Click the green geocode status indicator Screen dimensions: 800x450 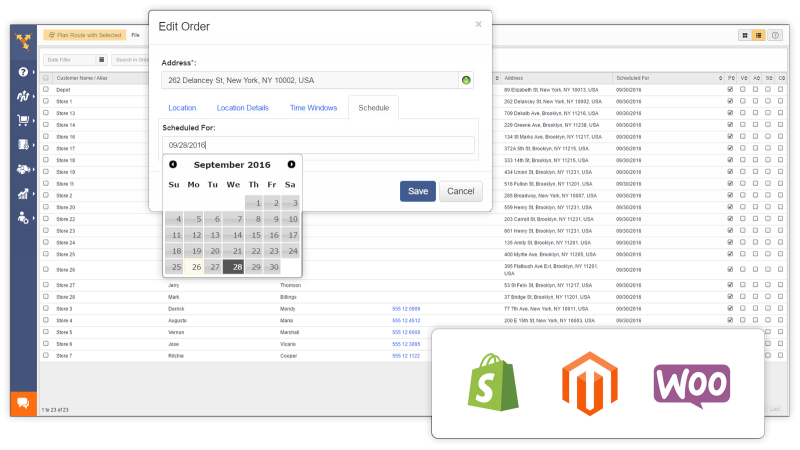coord(466,80)
